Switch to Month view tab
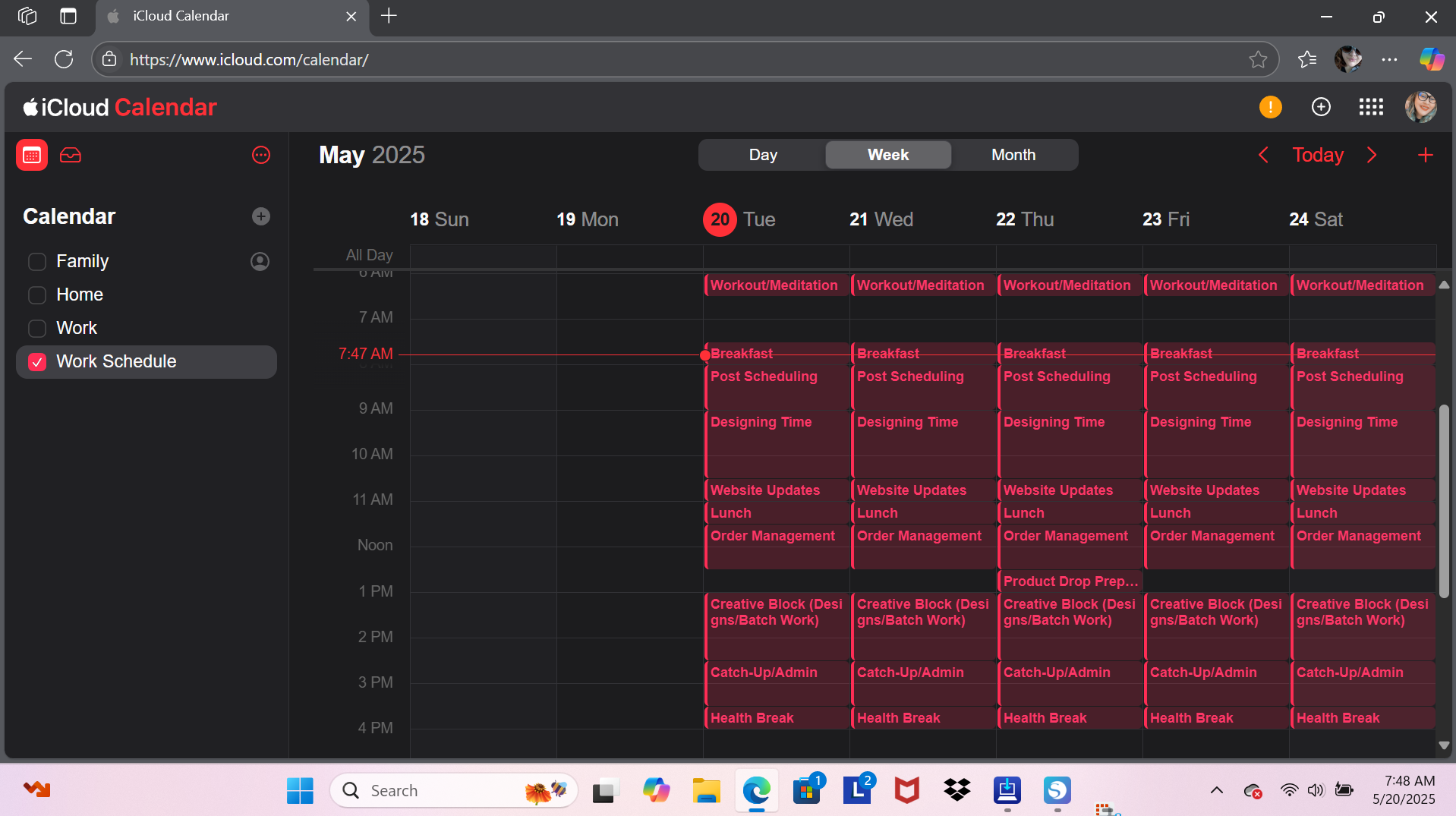 point(1013,155)
